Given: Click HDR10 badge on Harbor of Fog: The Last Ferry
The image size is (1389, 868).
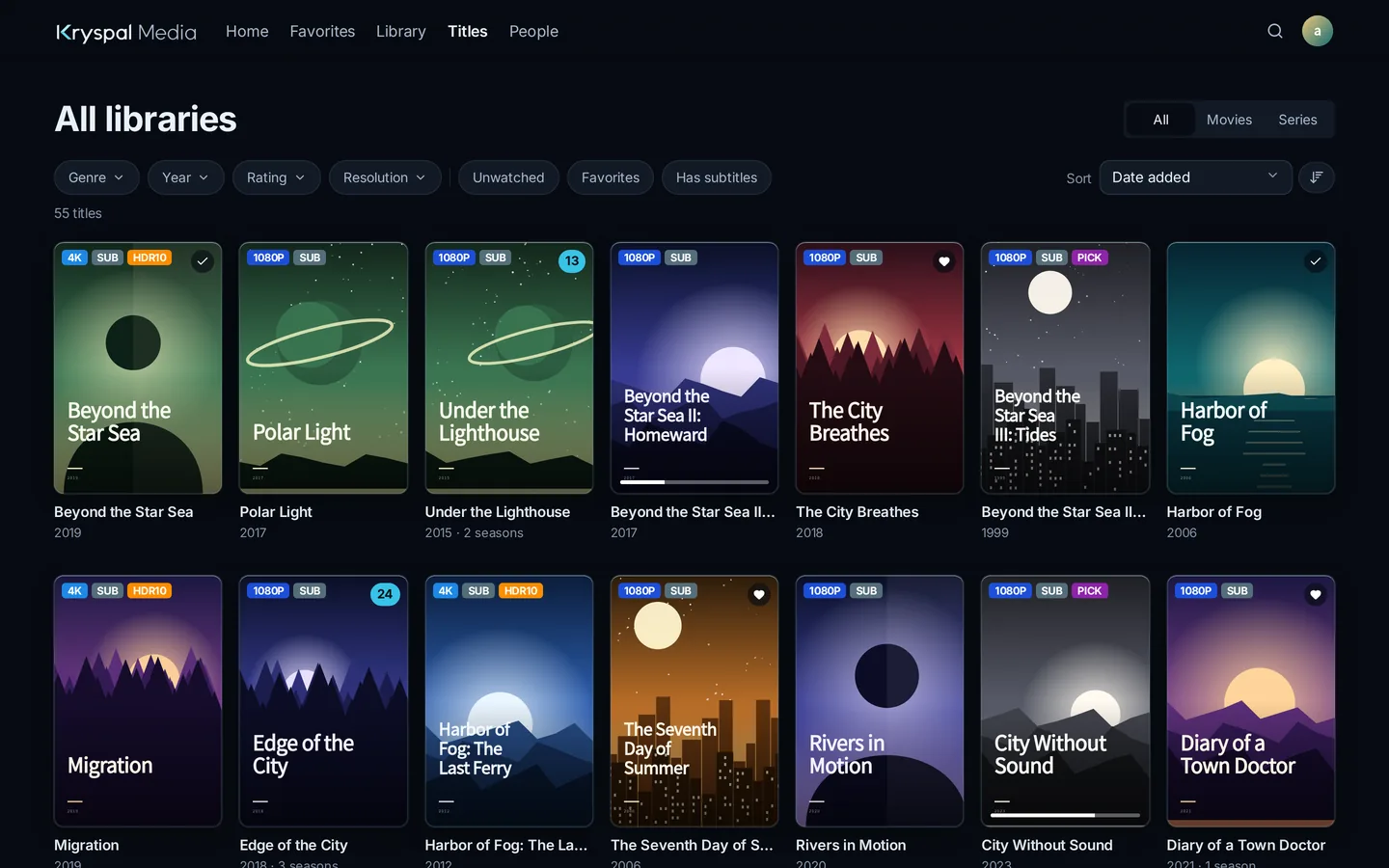Looking at the screenshot, I should tap(521, 590).
